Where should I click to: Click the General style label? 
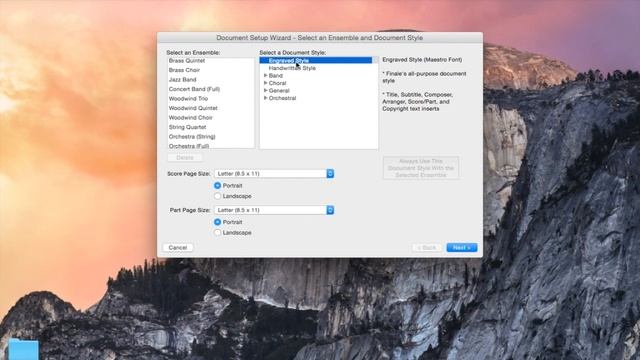pyautogui.click(x=279, y=91)
